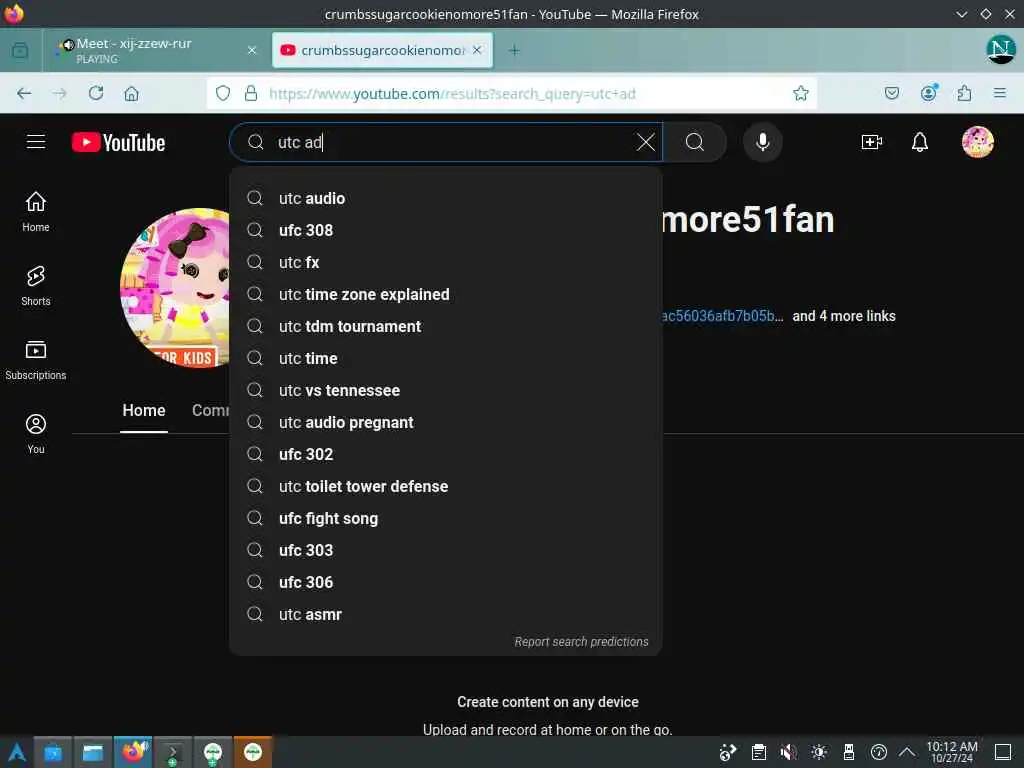Image resolution: width=1024 pixels, height=768 pixels.
Task: Open the notifications bell
Action: click(920, 142)
